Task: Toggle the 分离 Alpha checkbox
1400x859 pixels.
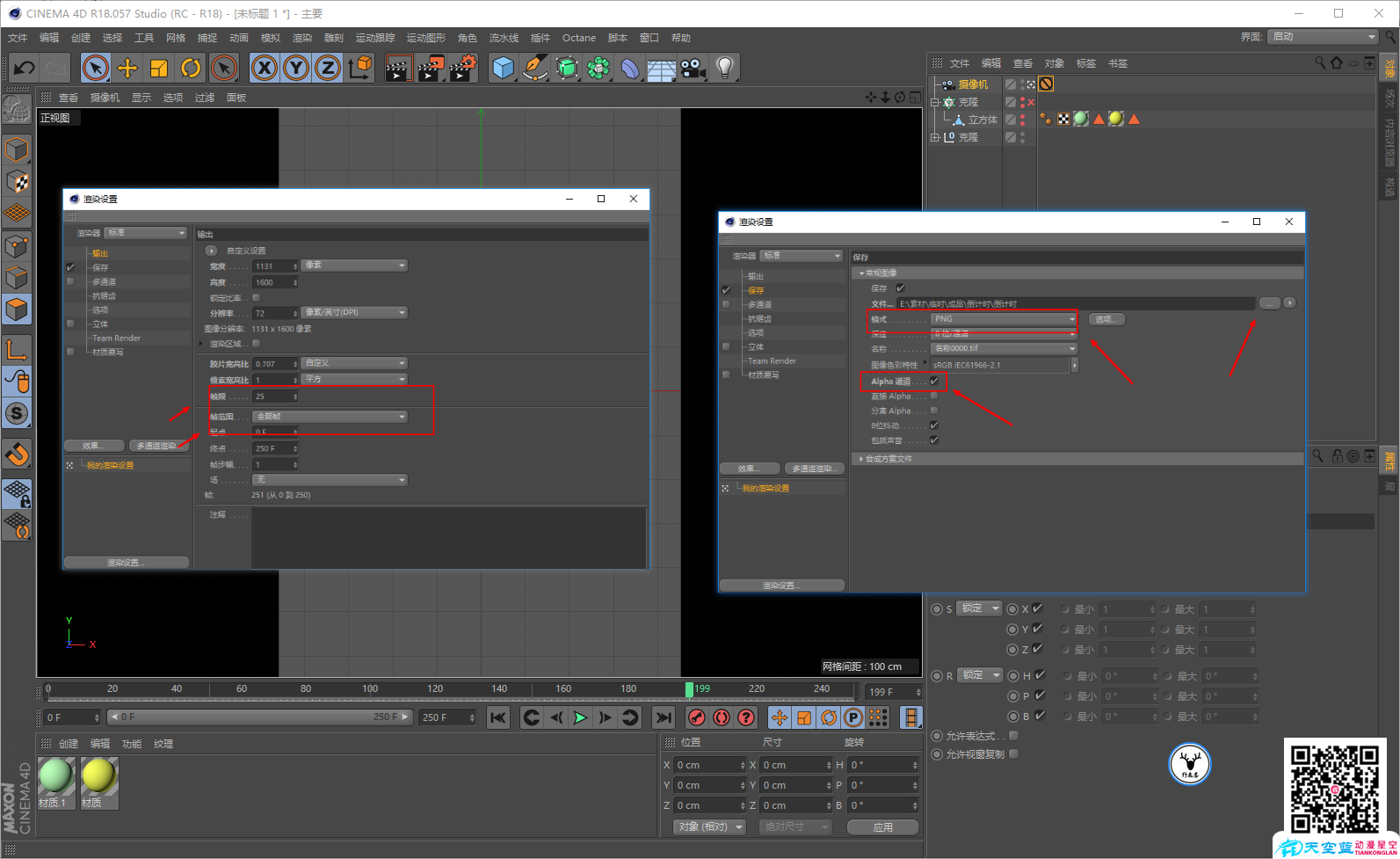Action: coord(934,411)
